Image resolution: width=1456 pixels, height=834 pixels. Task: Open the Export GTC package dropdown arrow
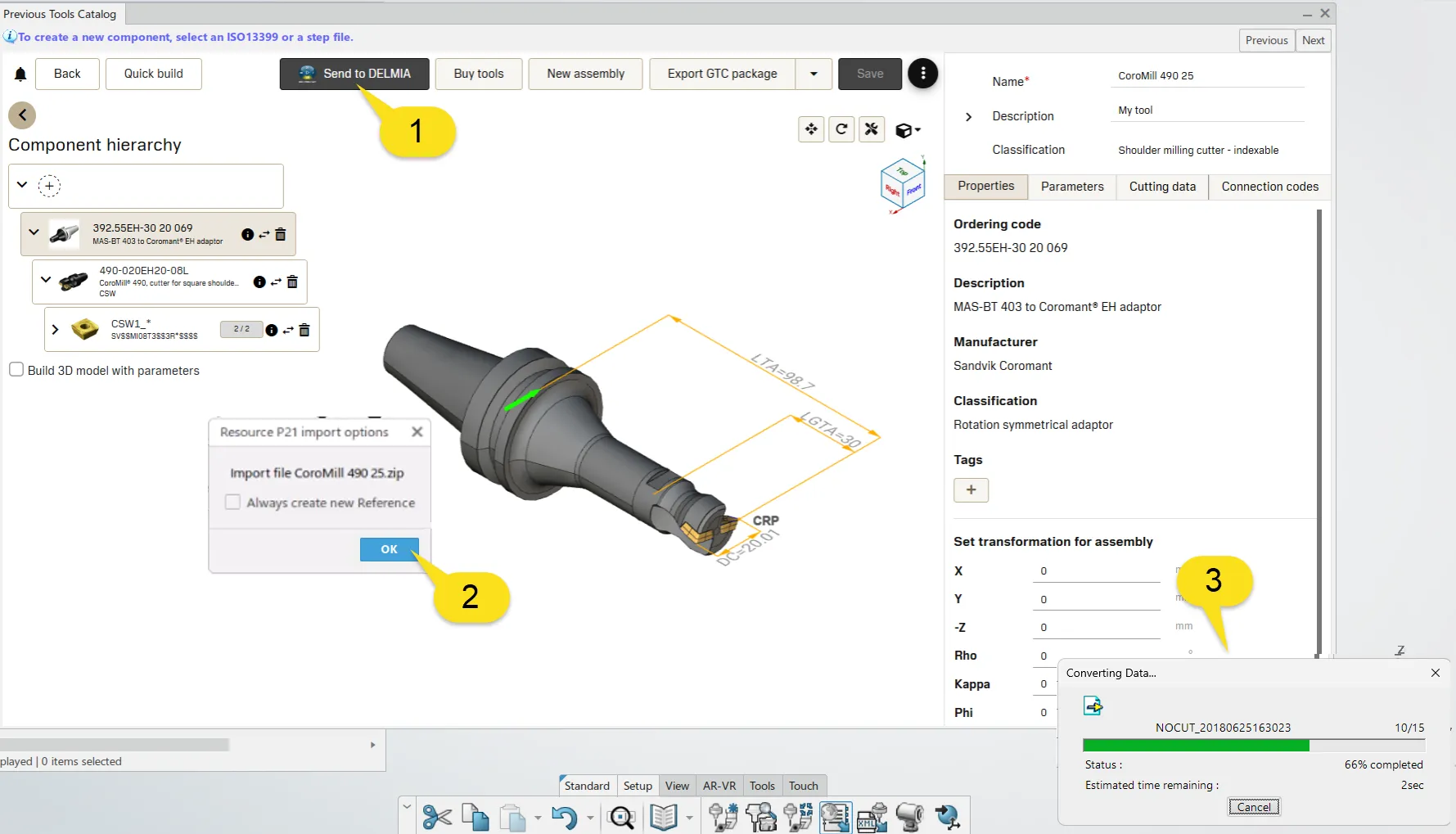(814, 74)
